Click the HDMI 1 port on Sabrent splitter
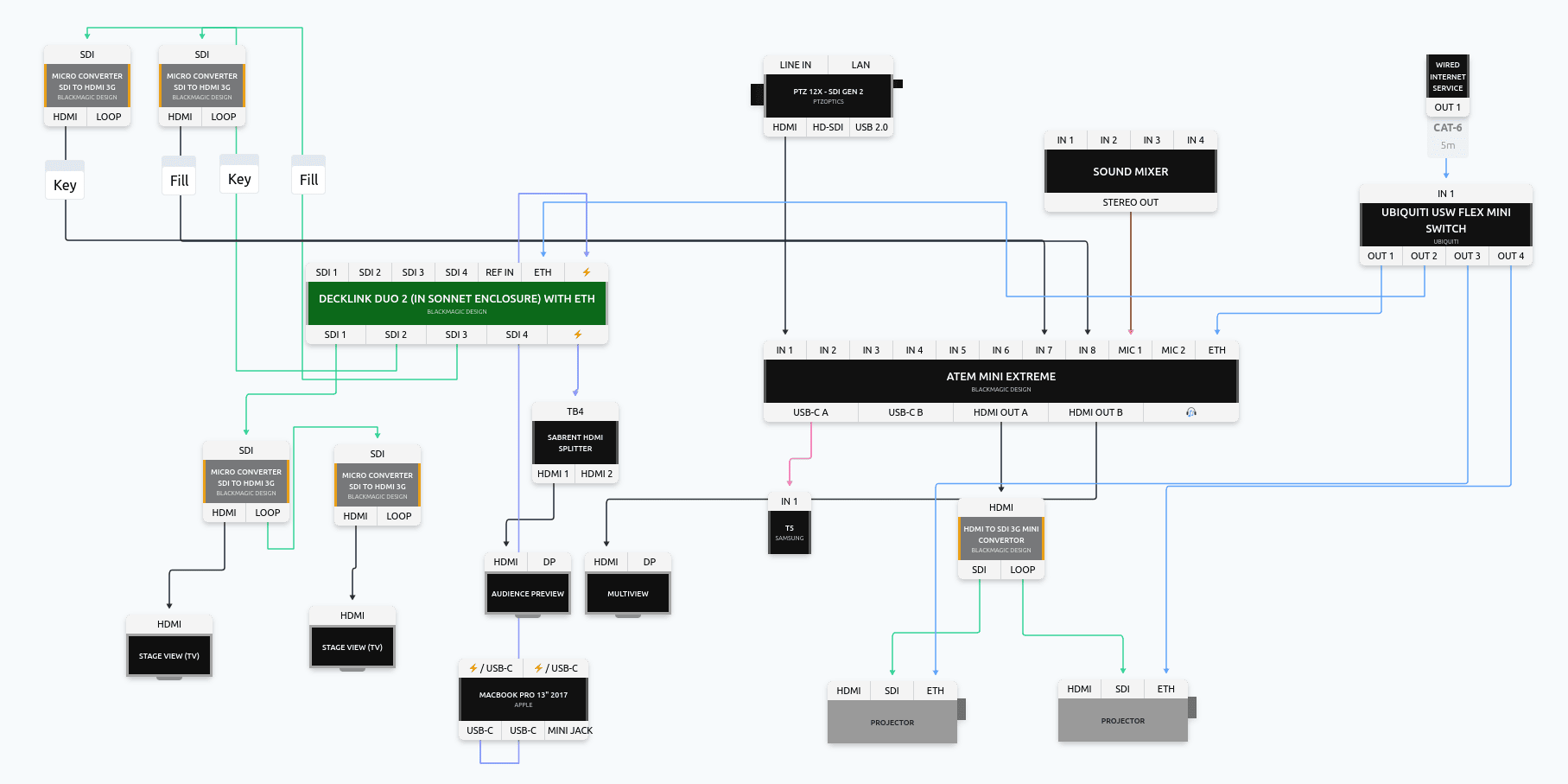Viewport: 1568px width, 784px height. 554,474
